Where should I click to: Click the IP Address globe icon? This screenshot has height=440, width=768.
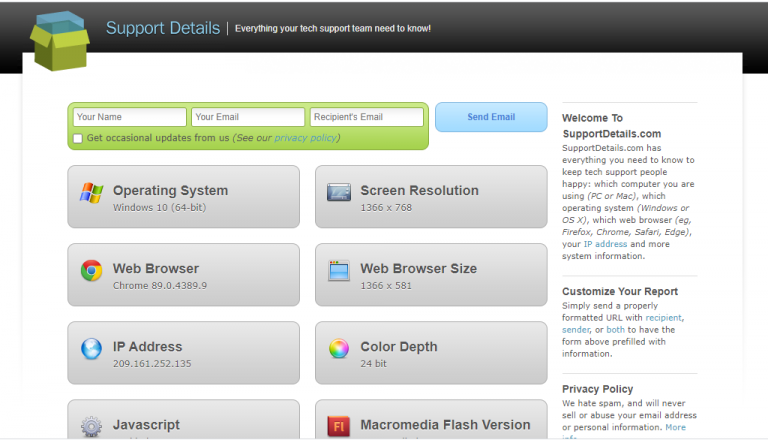tap(91, 348)
